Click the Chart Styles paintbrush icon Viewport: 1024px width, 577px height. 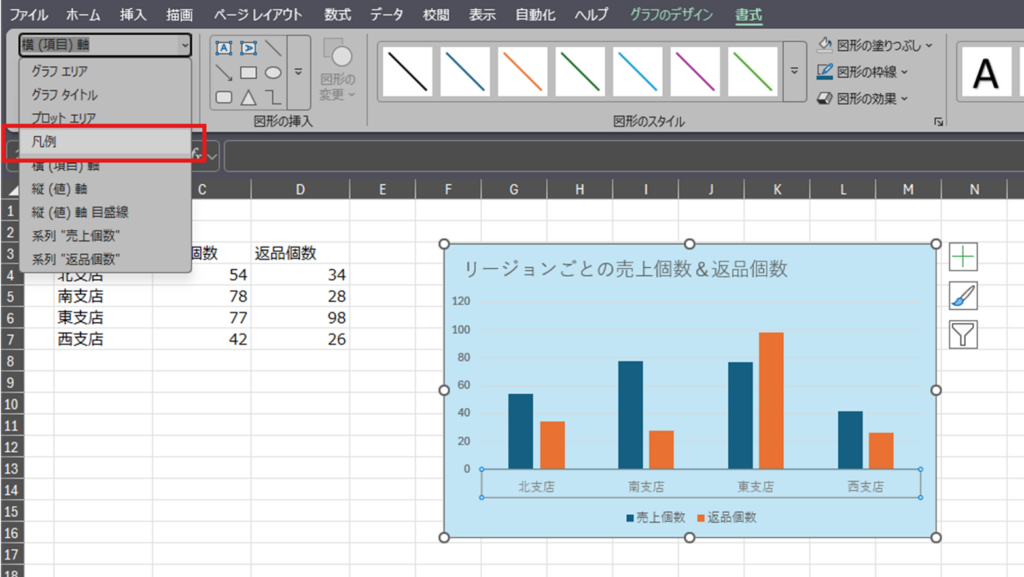click(x=963, y=296)
